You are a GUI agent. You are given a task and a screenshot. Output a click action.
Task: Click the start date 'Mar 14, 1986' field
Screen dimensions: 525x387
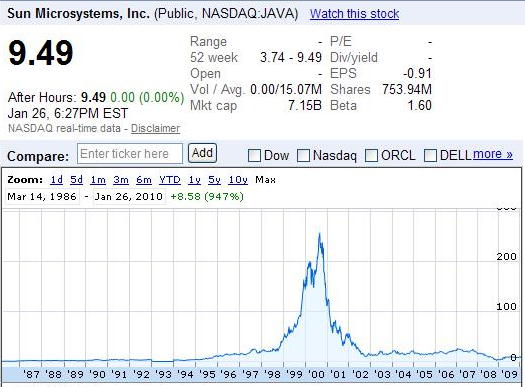(x=42, y=196)
